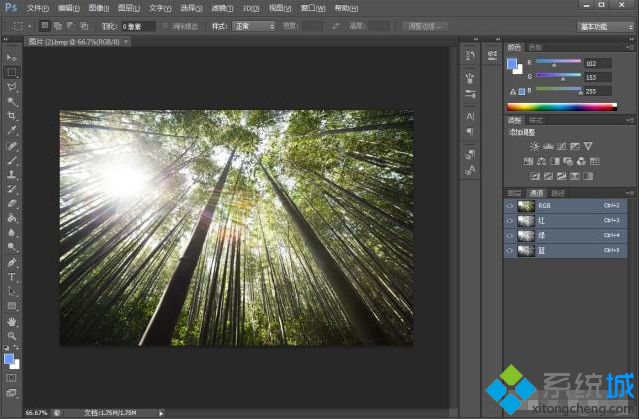Add a Channel Mixer adjustment
639x419 pixels.
581,161
